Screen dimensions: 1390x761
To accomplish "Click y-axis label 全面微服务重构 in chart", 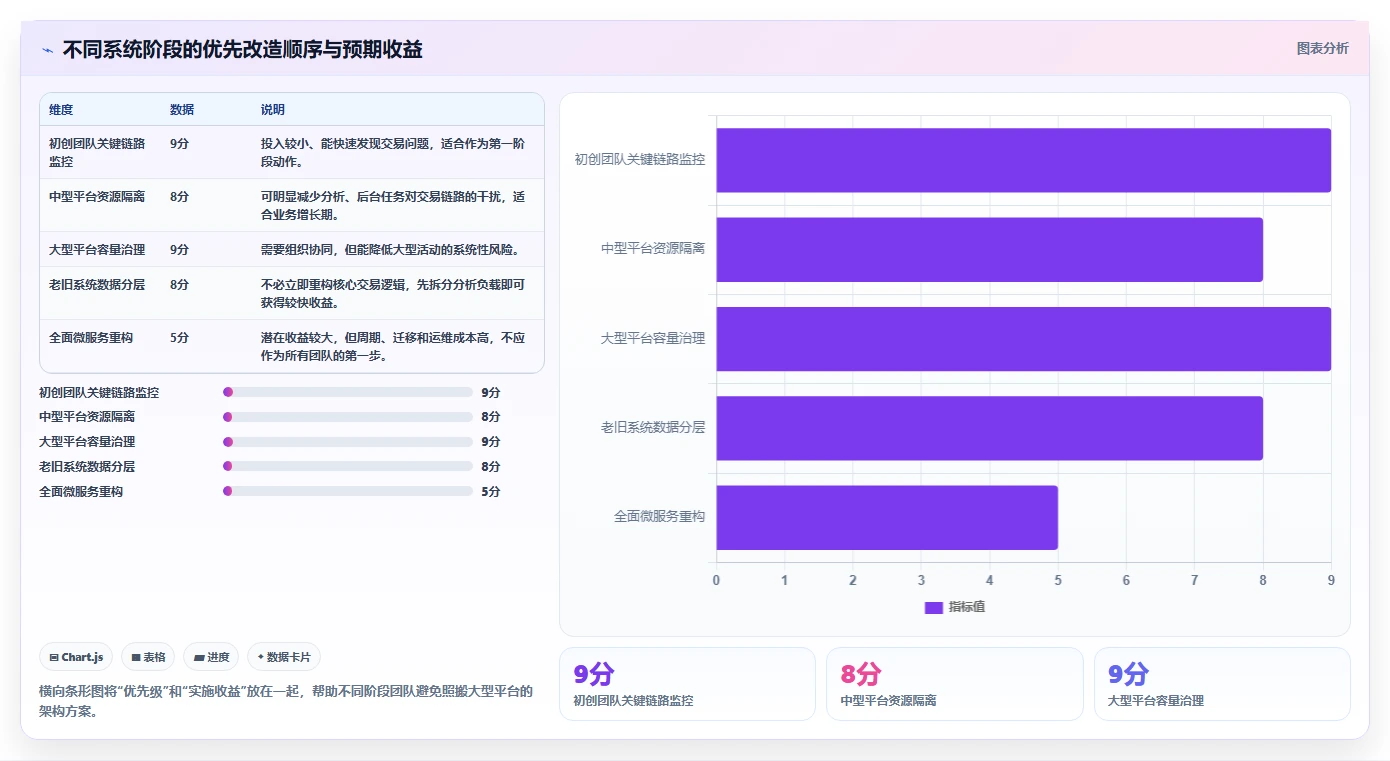I will pos(659,516).
